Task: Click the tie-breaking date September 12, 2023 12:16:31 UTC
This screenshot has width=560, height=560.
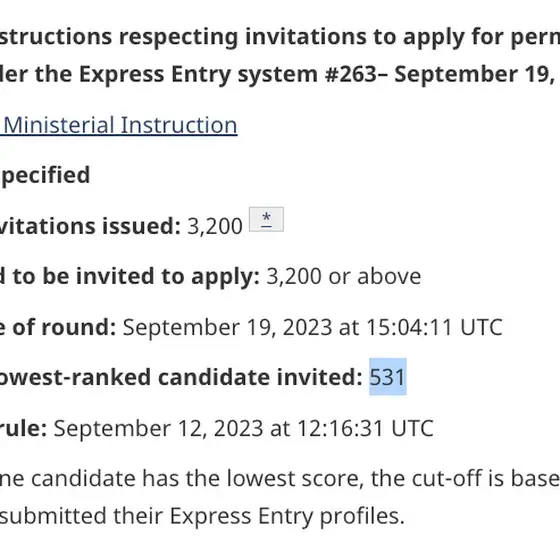Action: tap(244, 428)
